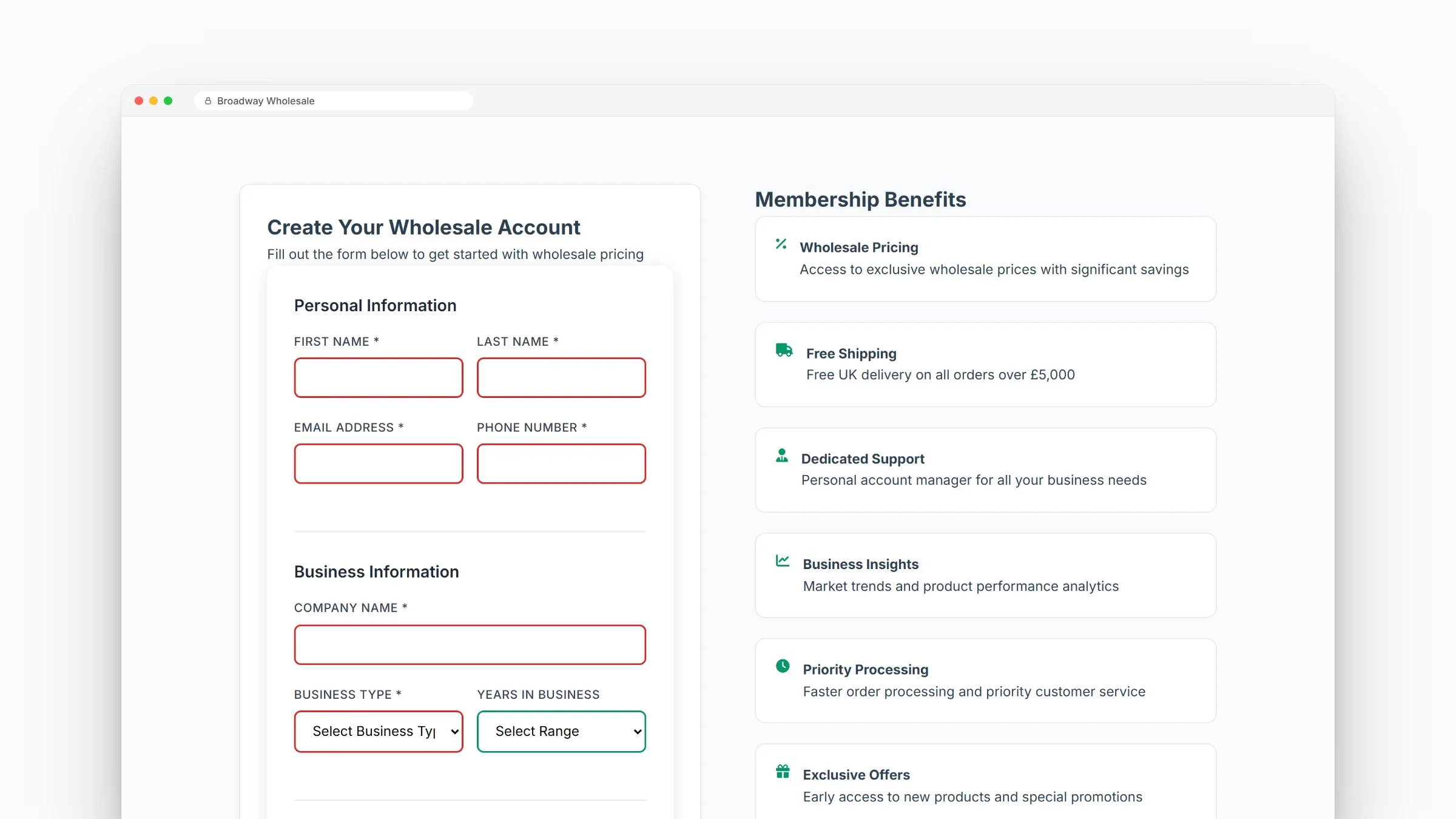
Task: Click the Business Information section heading
Action: click(x=376, y=572)
